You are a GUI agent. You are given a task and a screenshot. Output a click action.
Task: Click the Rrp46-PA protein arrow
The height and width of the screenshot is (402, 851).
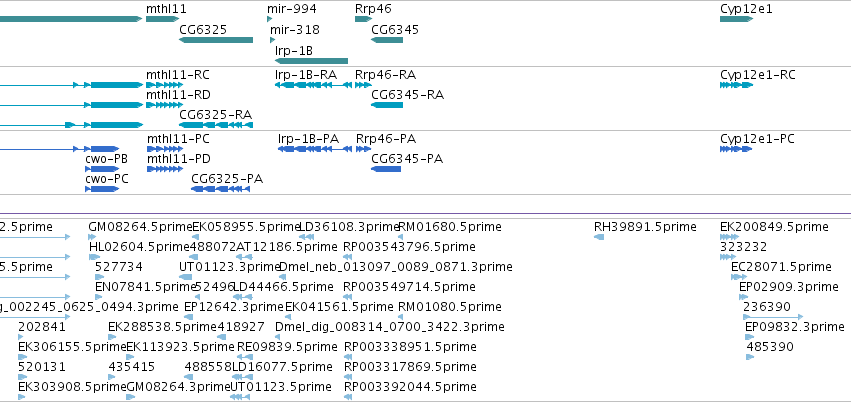coord(364,149)
